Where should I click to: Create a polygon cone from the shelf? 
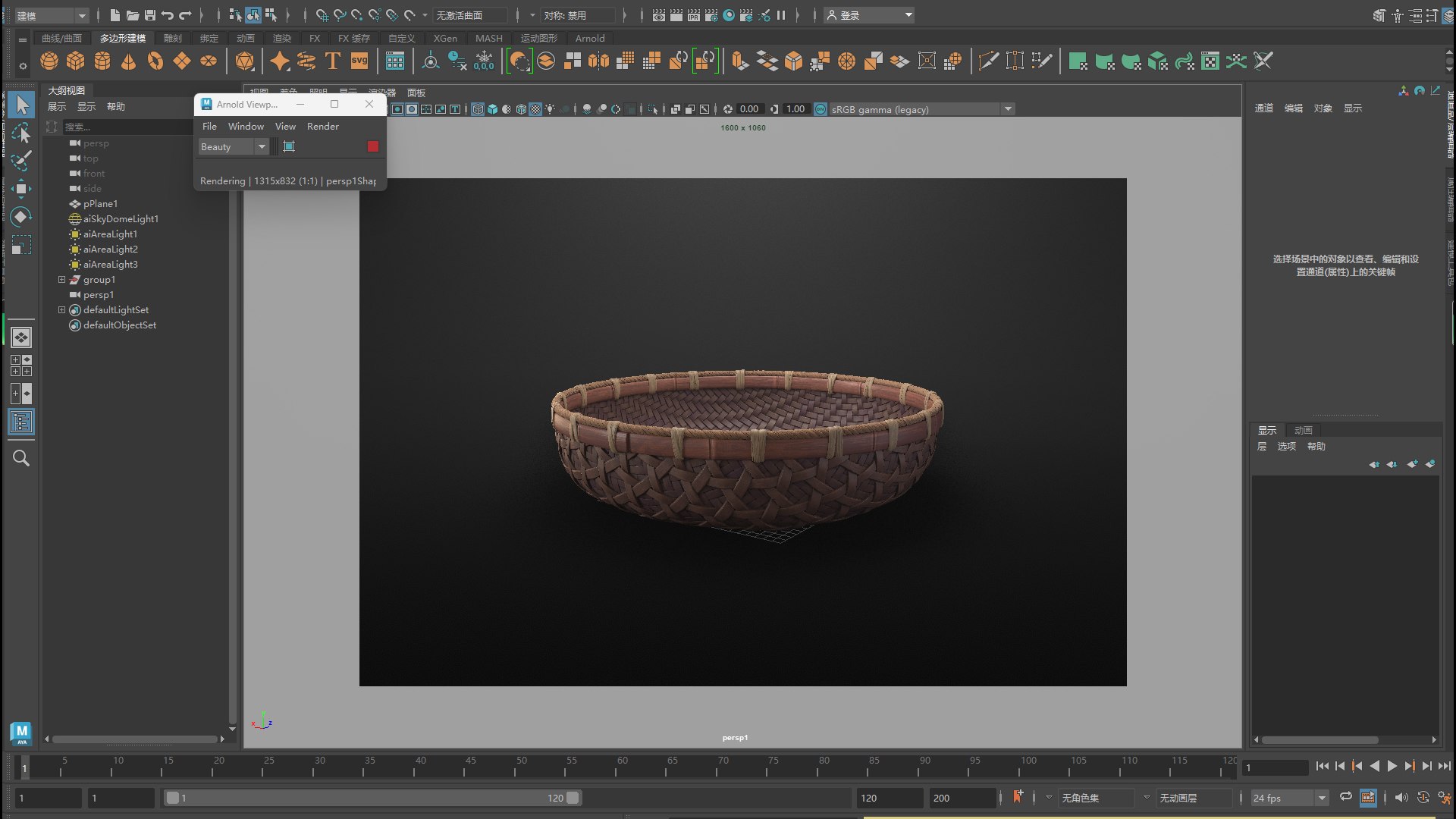[129, 61]
